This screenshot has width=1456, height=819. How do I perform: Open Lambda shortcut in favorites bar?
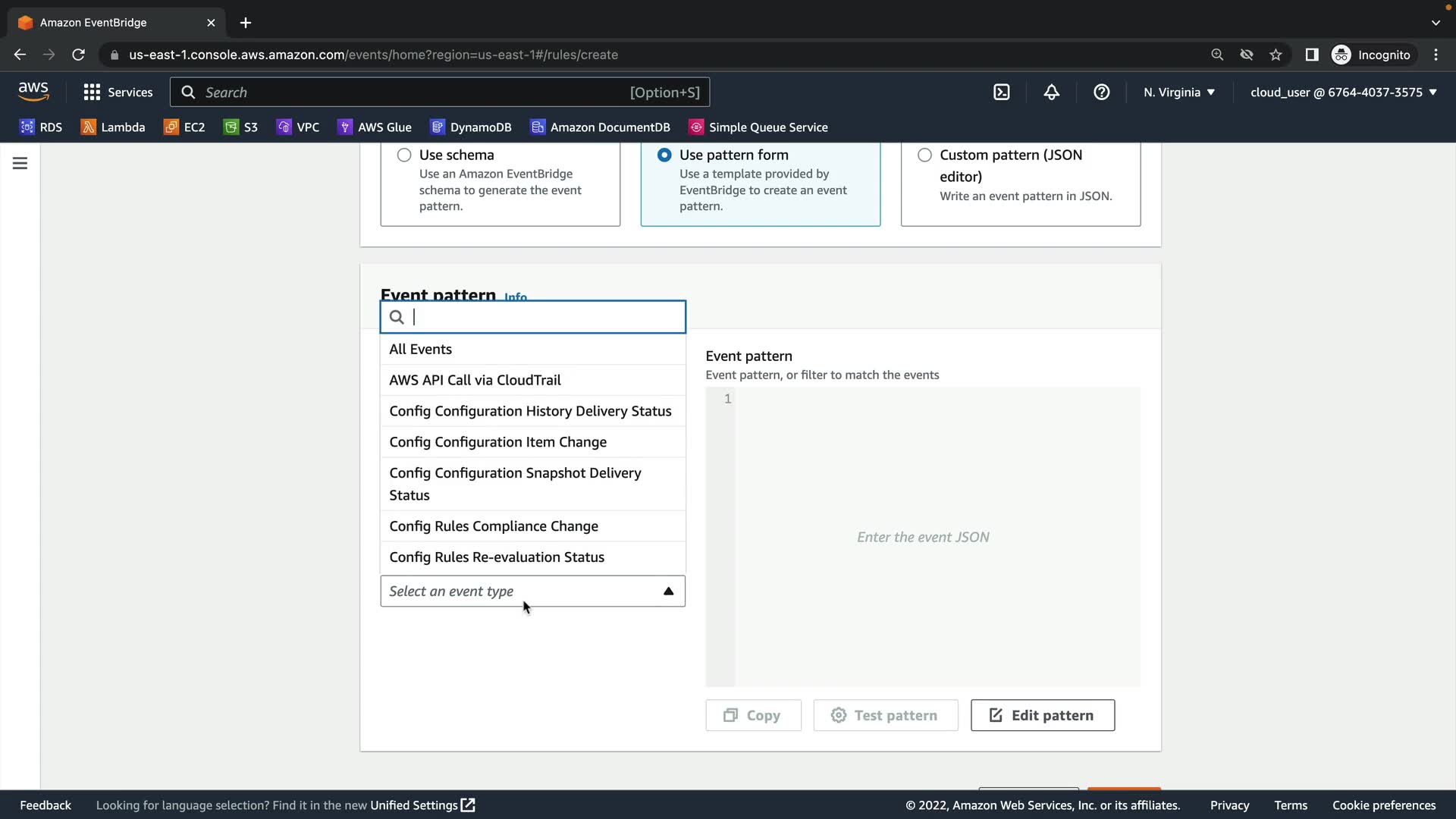(x=113, y=127)
